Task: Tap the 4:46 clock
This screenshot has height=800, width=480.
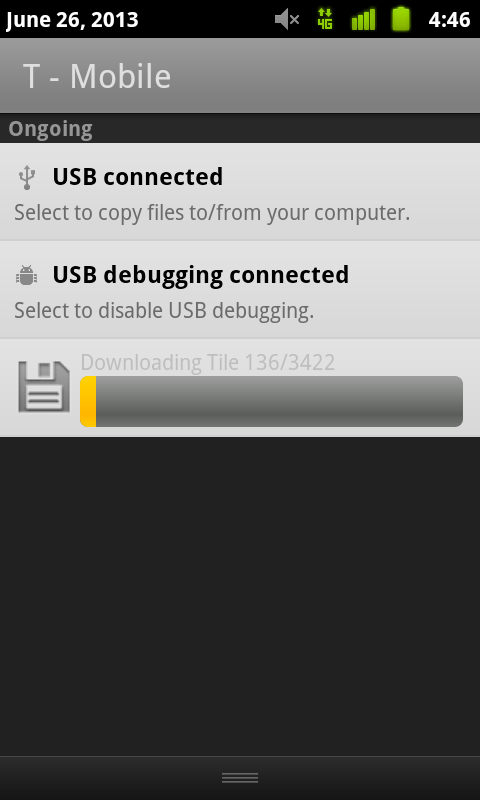Action: coord(449,20)
